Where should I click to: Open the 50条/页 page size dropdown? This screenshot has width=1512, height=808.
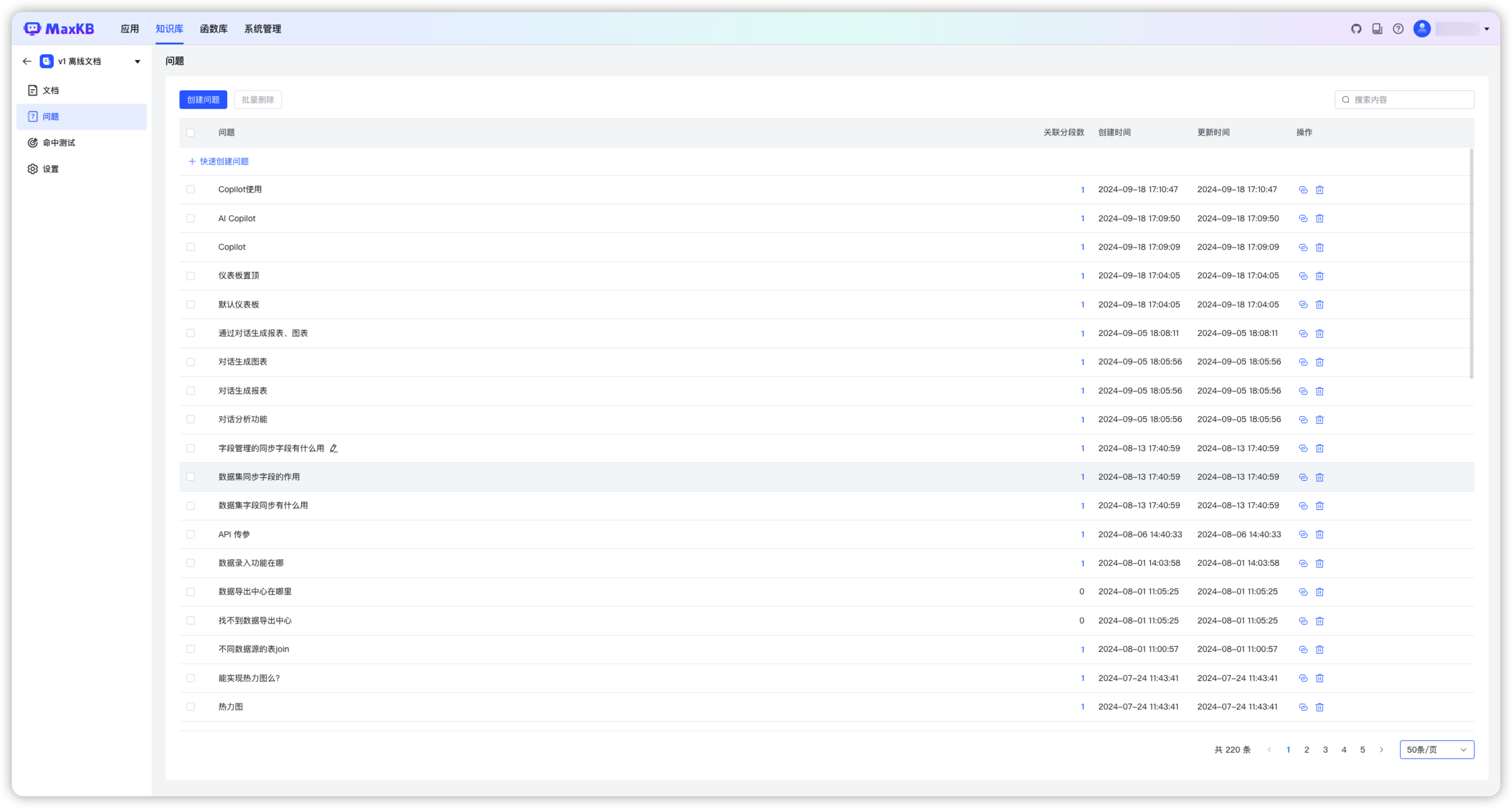pos(1436,750)
